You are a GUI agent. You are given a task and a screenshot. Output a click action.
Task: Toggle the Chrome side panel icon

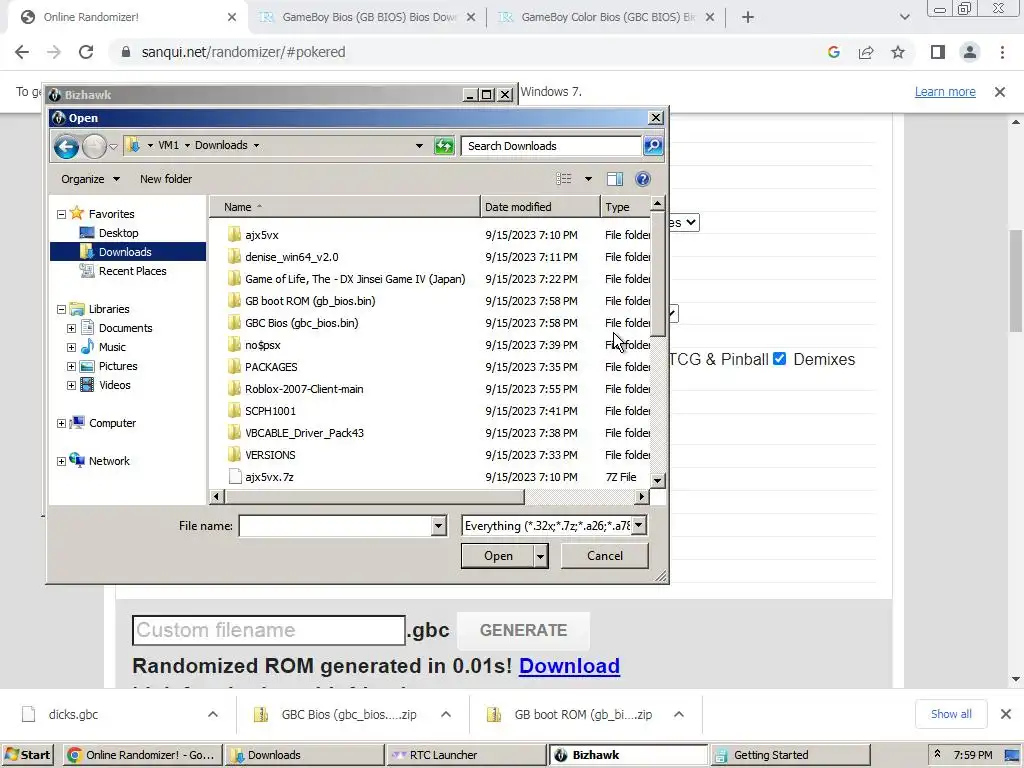938,52
